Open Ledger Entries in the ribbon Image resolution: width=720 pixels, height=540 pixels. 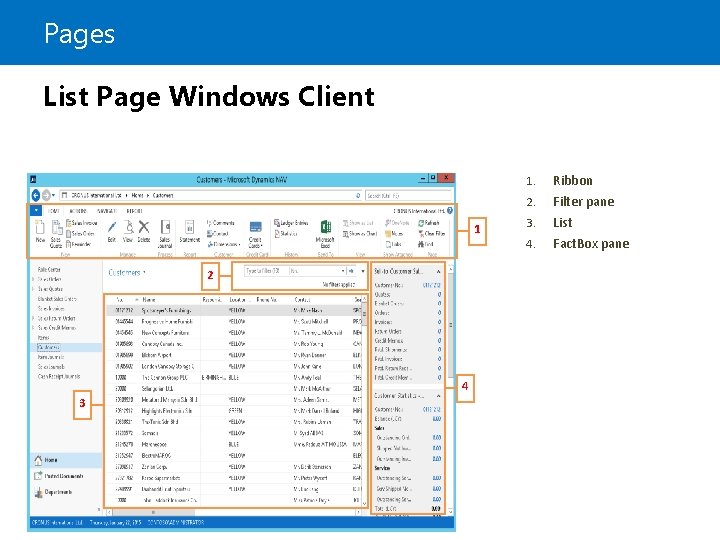tap(291, 223)
